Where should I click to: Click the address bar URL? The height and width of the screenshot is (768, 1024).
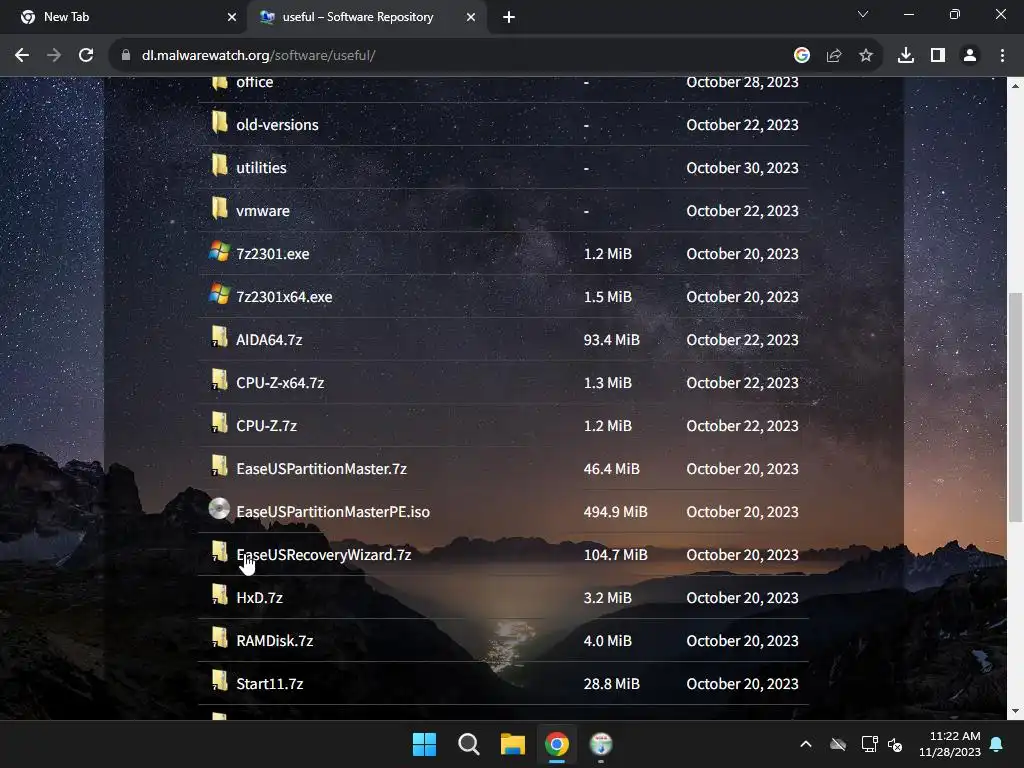point(259,56)
